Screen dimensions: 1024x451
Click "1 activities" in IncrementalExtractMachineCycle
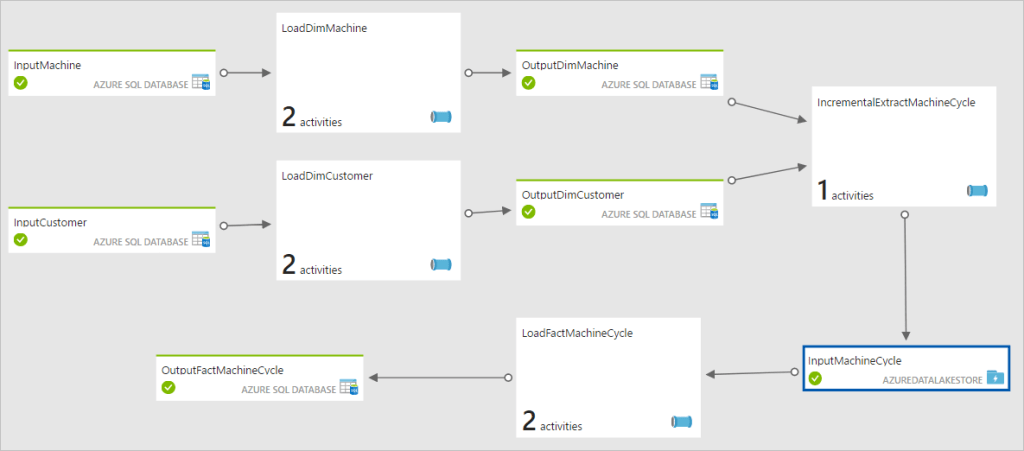pos(845,194)
